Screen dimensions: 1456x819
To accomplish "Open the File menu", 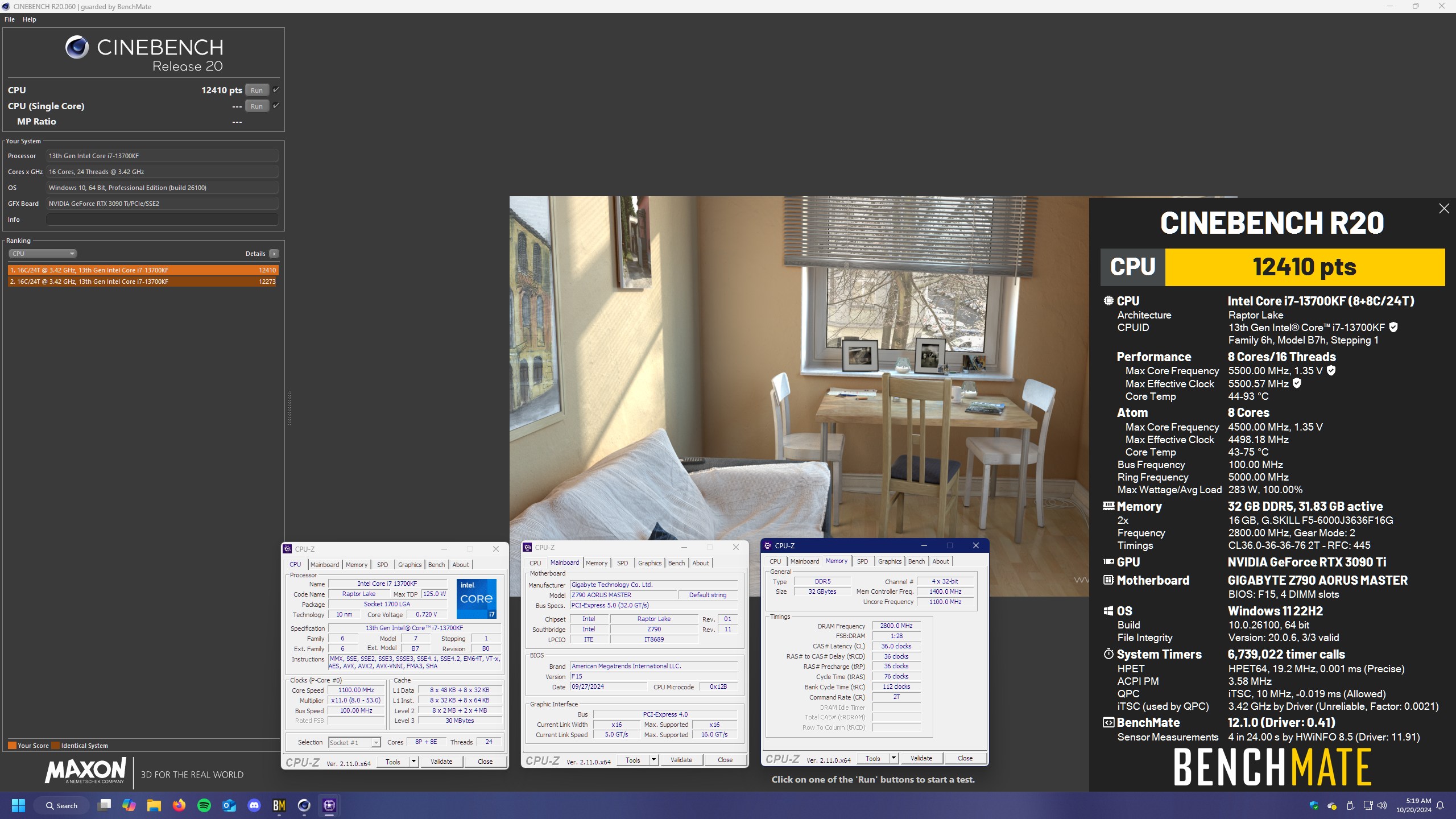I will (10, 19).
